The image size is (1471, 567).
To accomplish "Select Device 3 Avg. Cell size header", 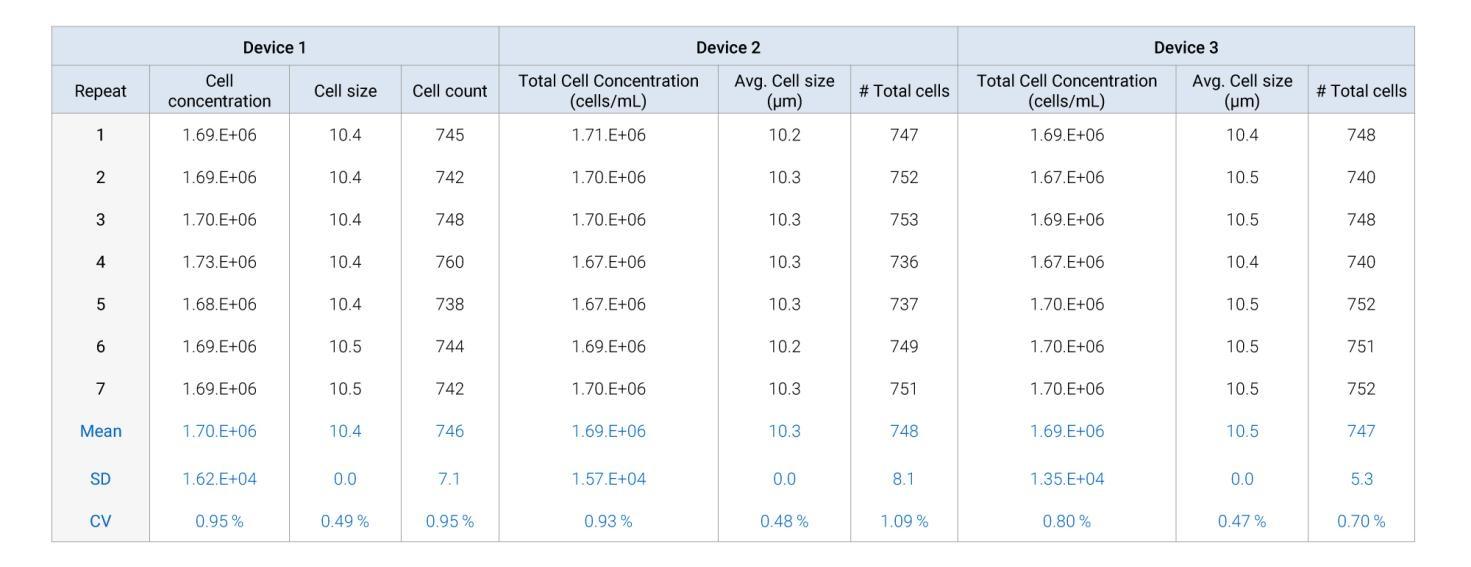I will [x=1241, y=91].
